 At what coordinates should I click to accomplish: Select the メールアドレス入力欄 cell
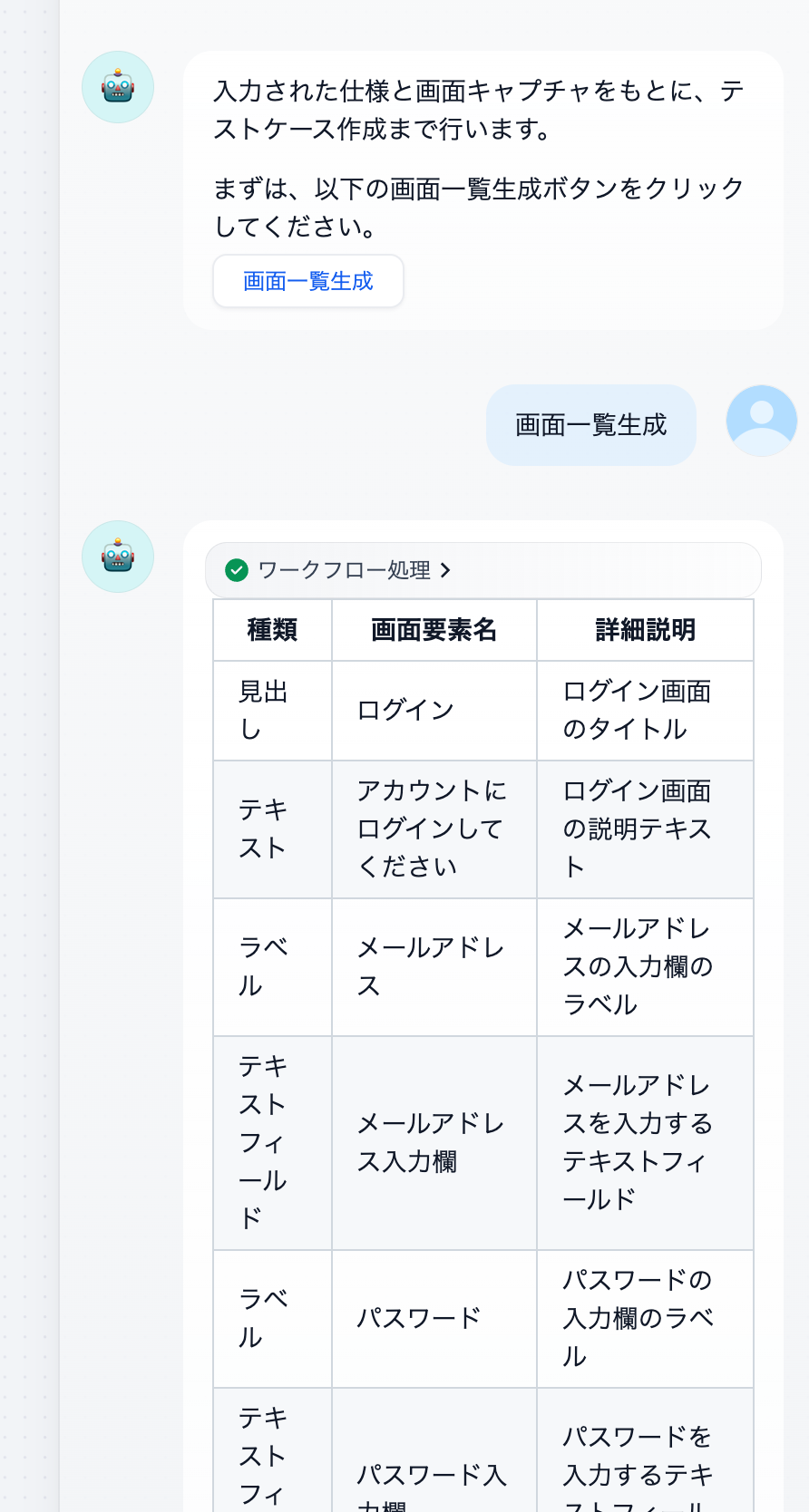click(431, 1142)
